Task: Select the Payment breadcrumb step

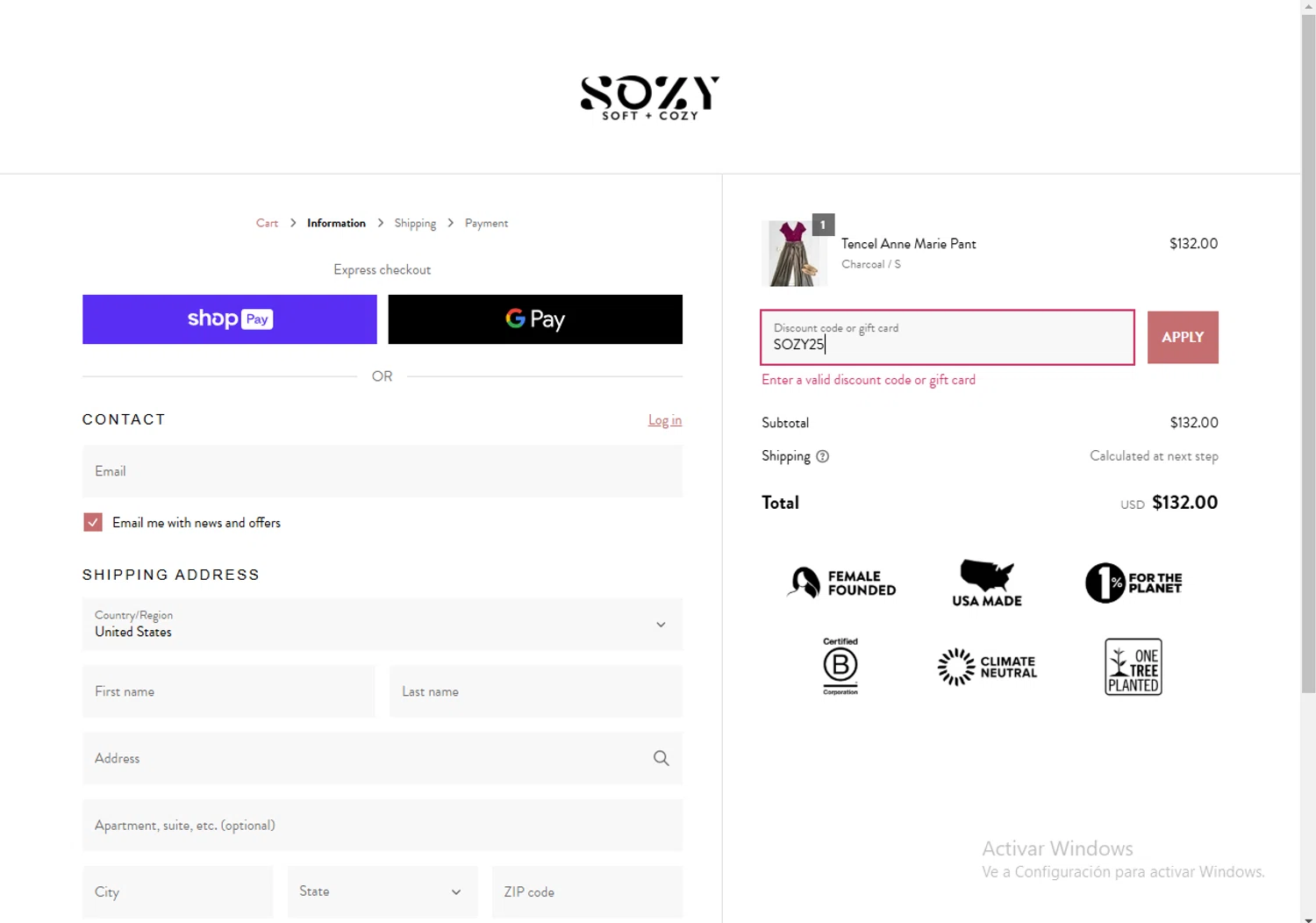Action: [x=486, y=223]
